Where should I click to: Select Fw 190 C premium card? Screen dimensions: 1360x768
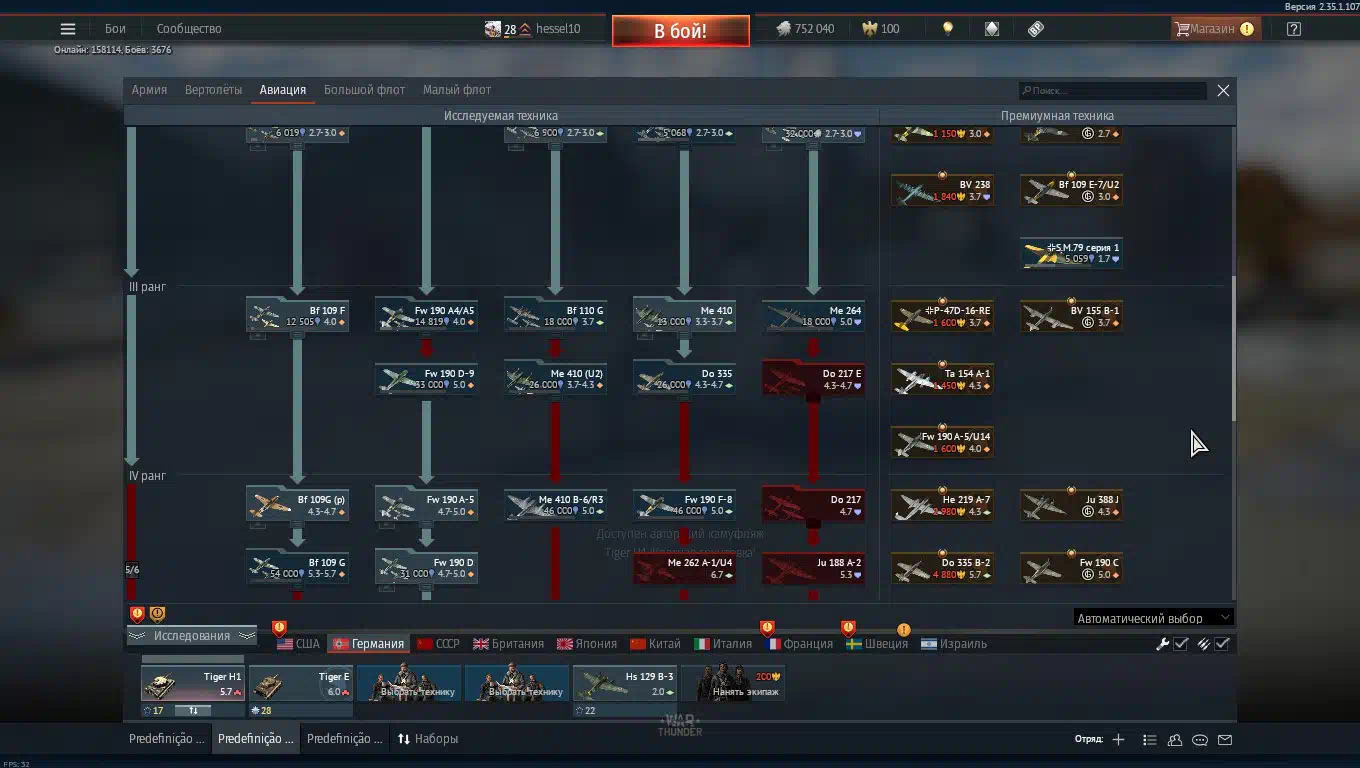1071,568
